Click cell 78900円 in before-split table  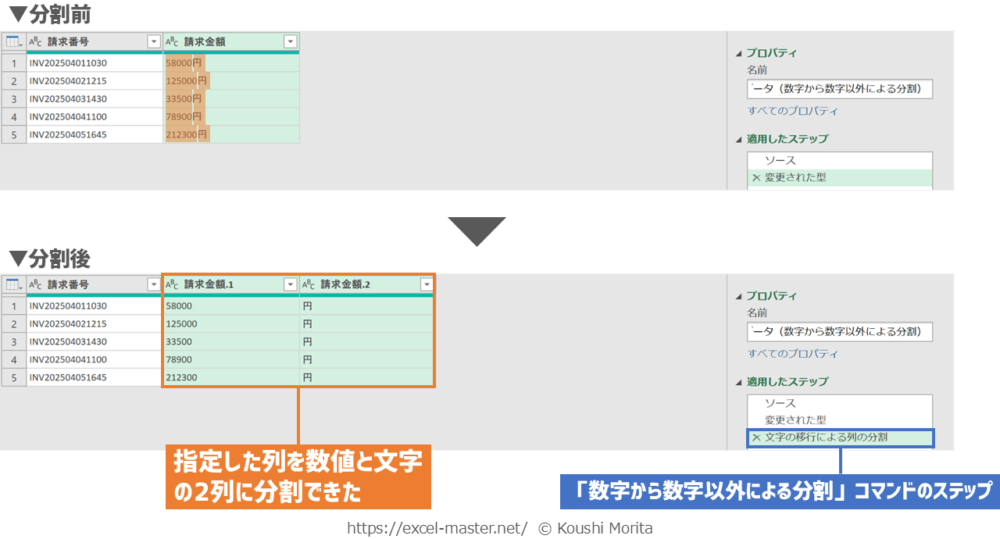(231, 117)
